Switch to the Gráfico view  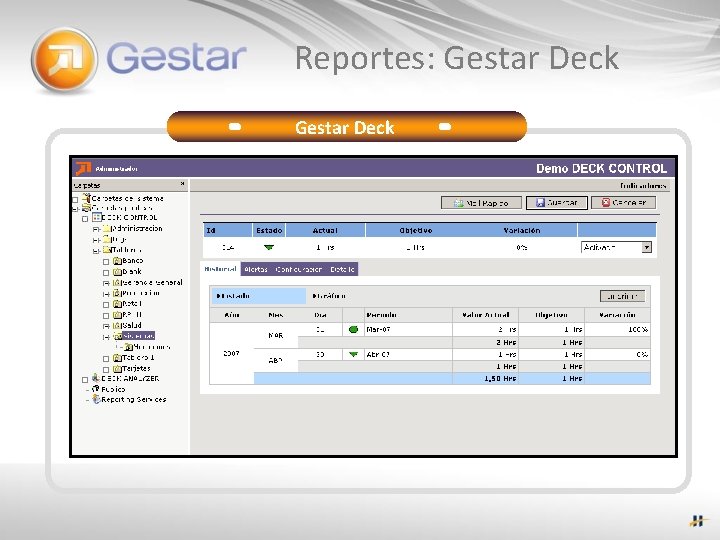tap(329, 296)
